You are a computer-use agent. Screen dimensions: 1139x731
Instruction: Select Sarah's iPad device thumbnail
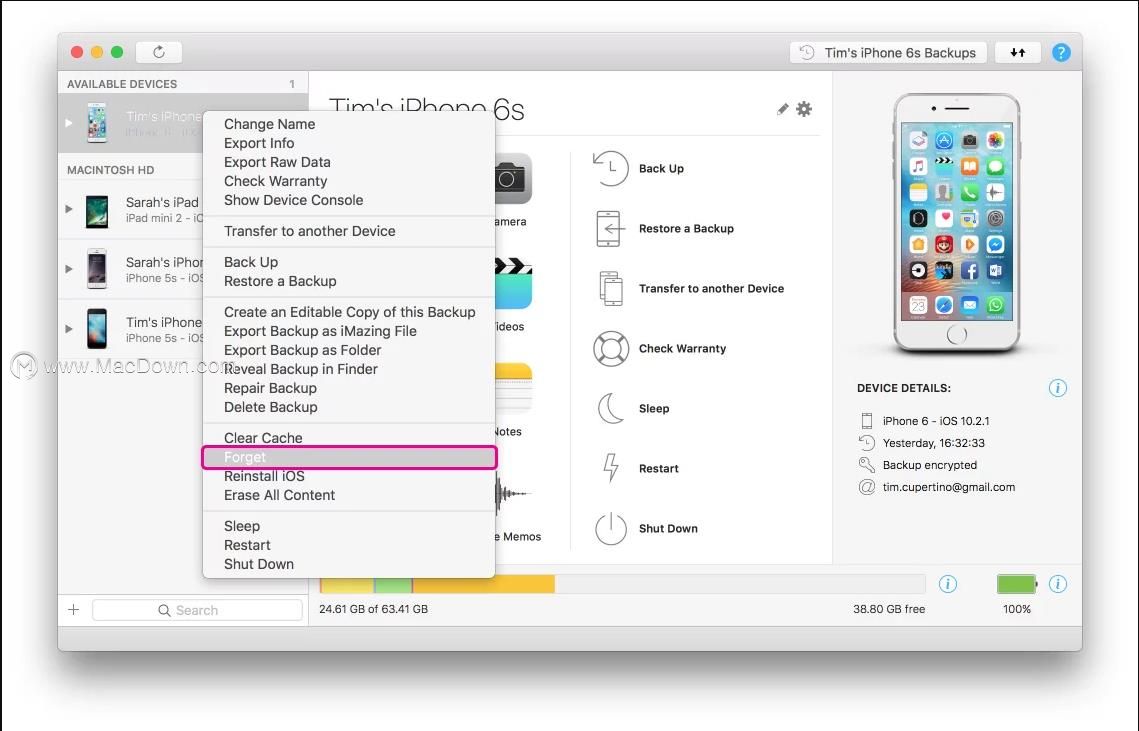[x=97, y=210]
